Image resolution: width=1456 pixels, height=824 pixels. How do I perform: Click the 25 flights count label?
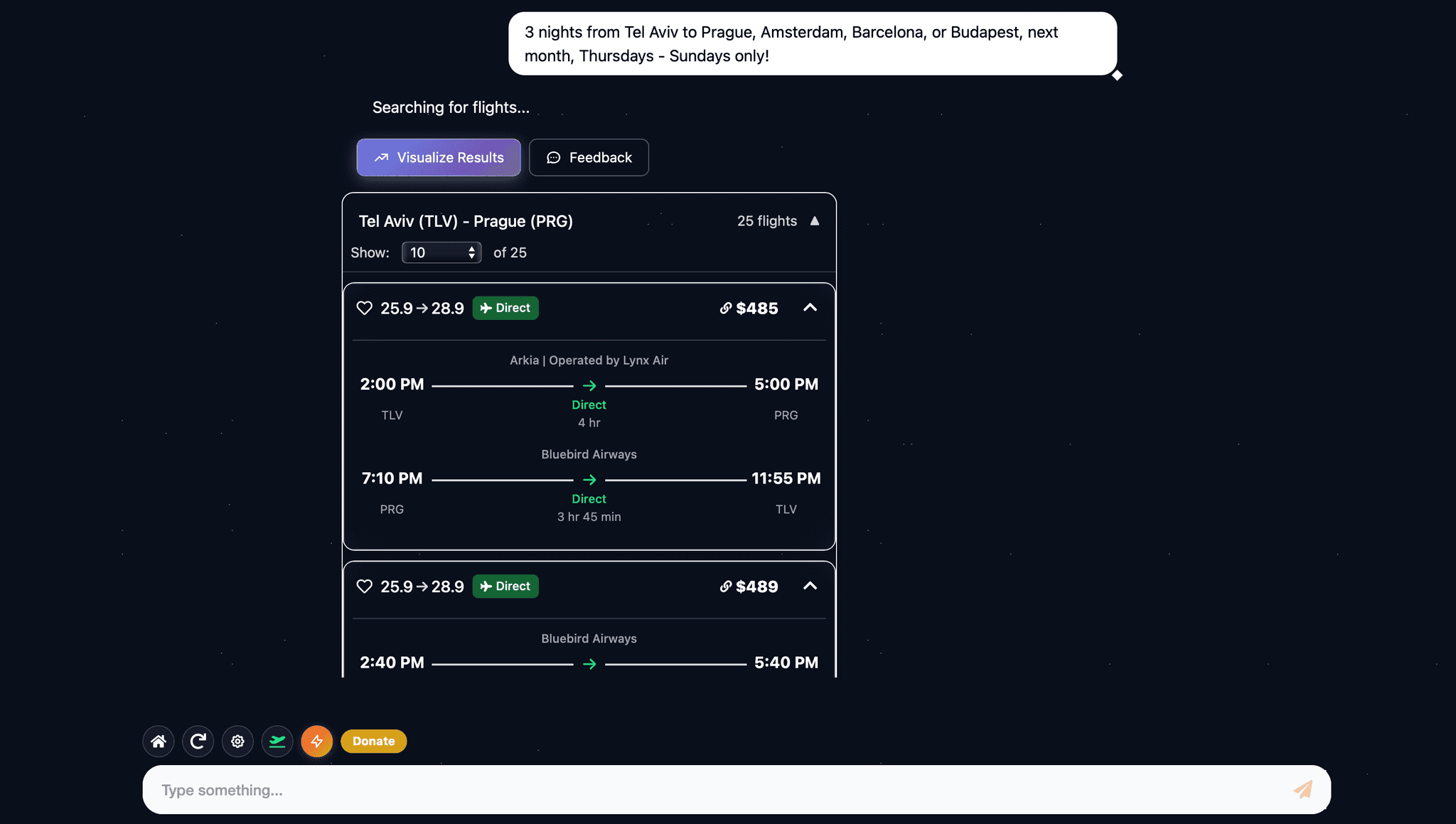click(x=767, y=221)
